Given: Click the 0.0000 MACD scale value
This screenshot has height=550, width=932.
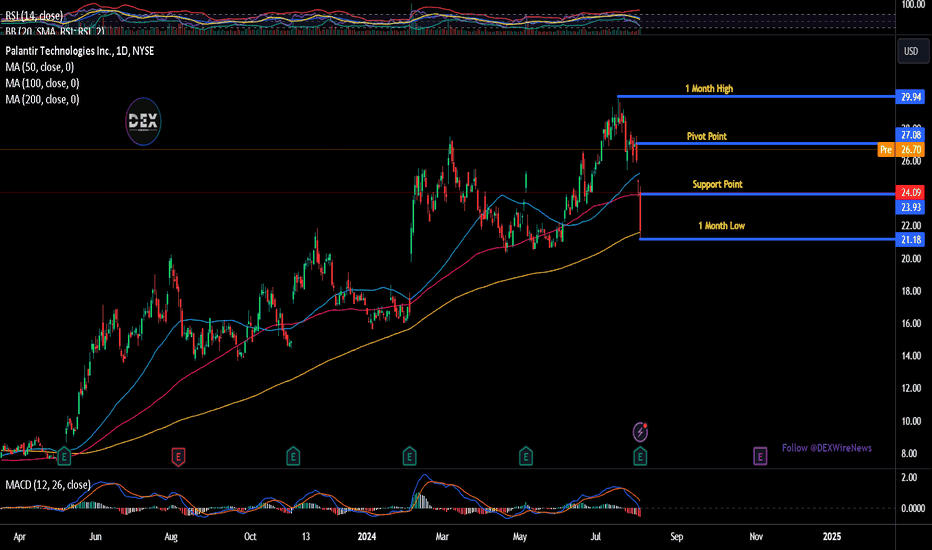Looking at the screenshot, I should tap(913, 508).
